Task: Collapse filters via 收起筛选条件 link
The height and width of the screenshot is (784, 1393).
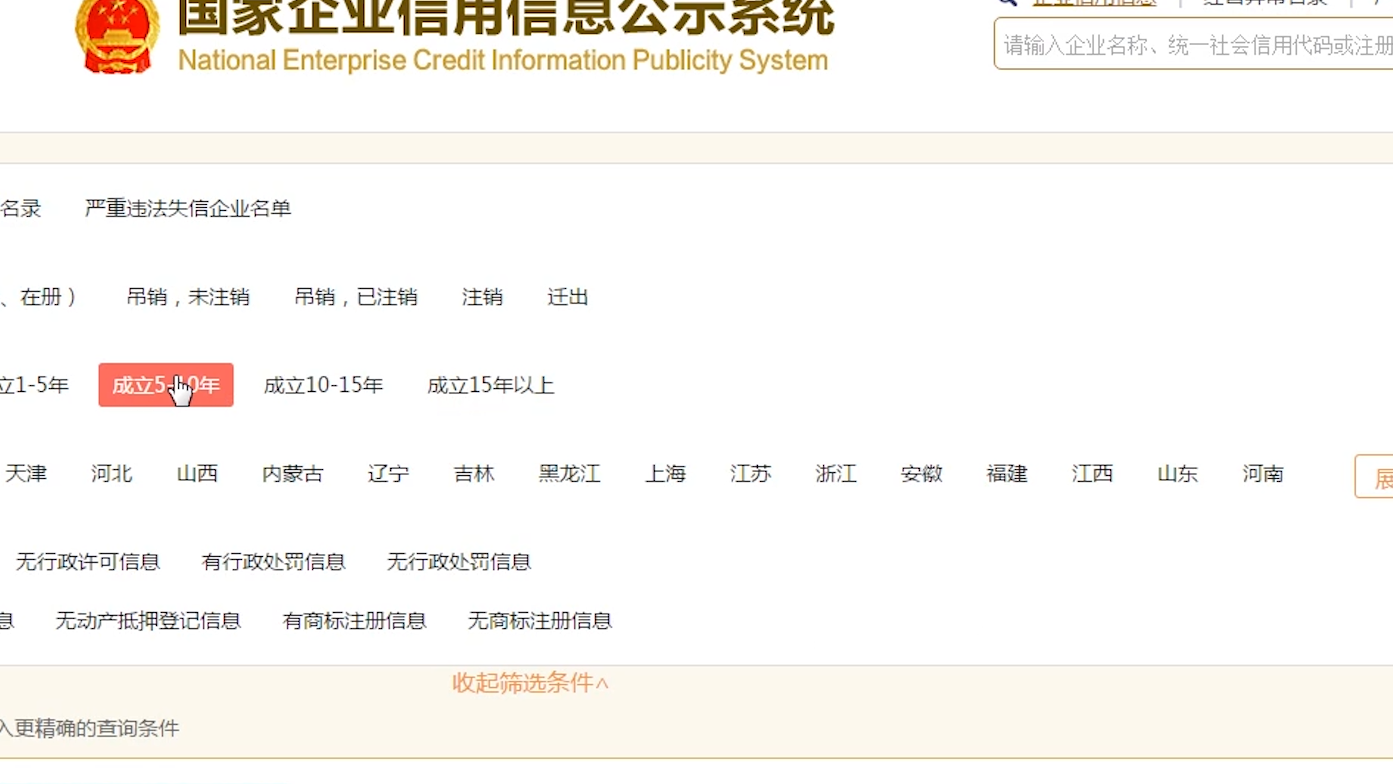Action: (529, 682)
